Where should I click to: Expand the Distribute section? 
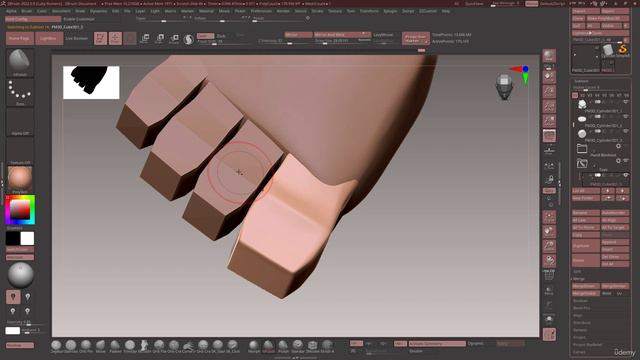point(582,323)
